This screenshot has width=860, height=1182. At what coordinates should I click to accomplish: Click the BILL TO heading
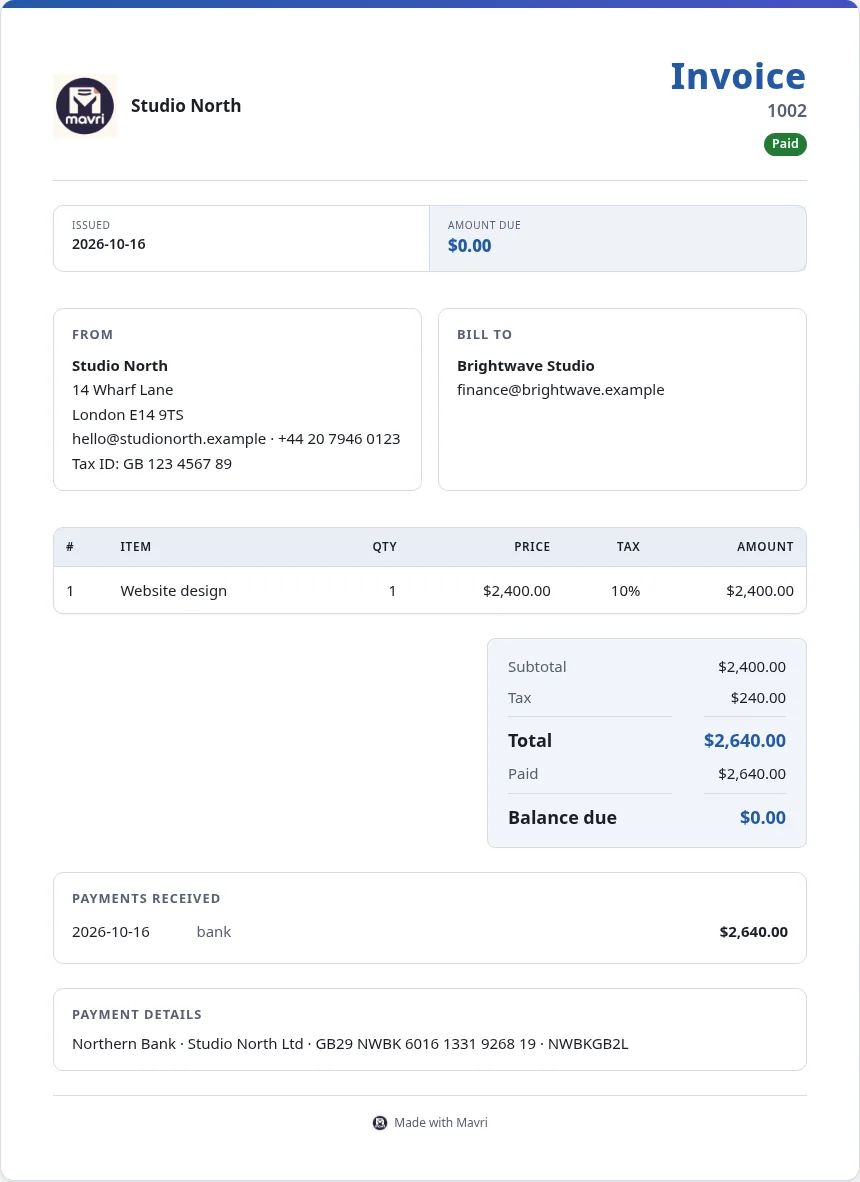click(x=485, y=334)
